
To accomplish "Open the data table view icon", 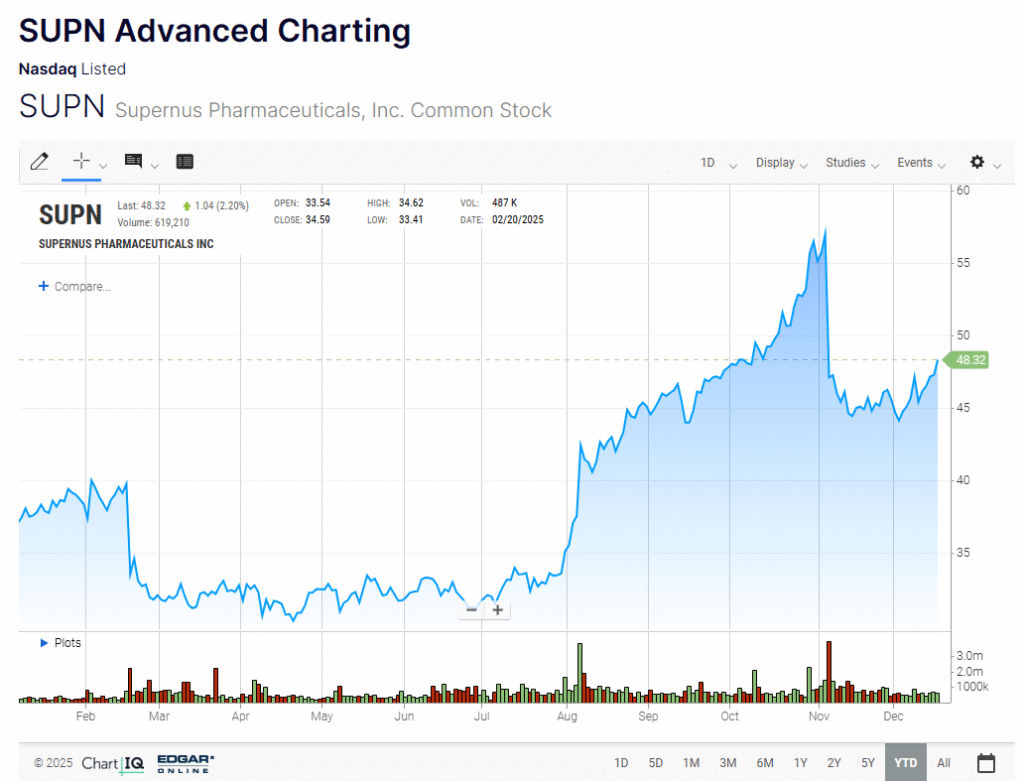I will pyautogui.click(x=184, y=162).
